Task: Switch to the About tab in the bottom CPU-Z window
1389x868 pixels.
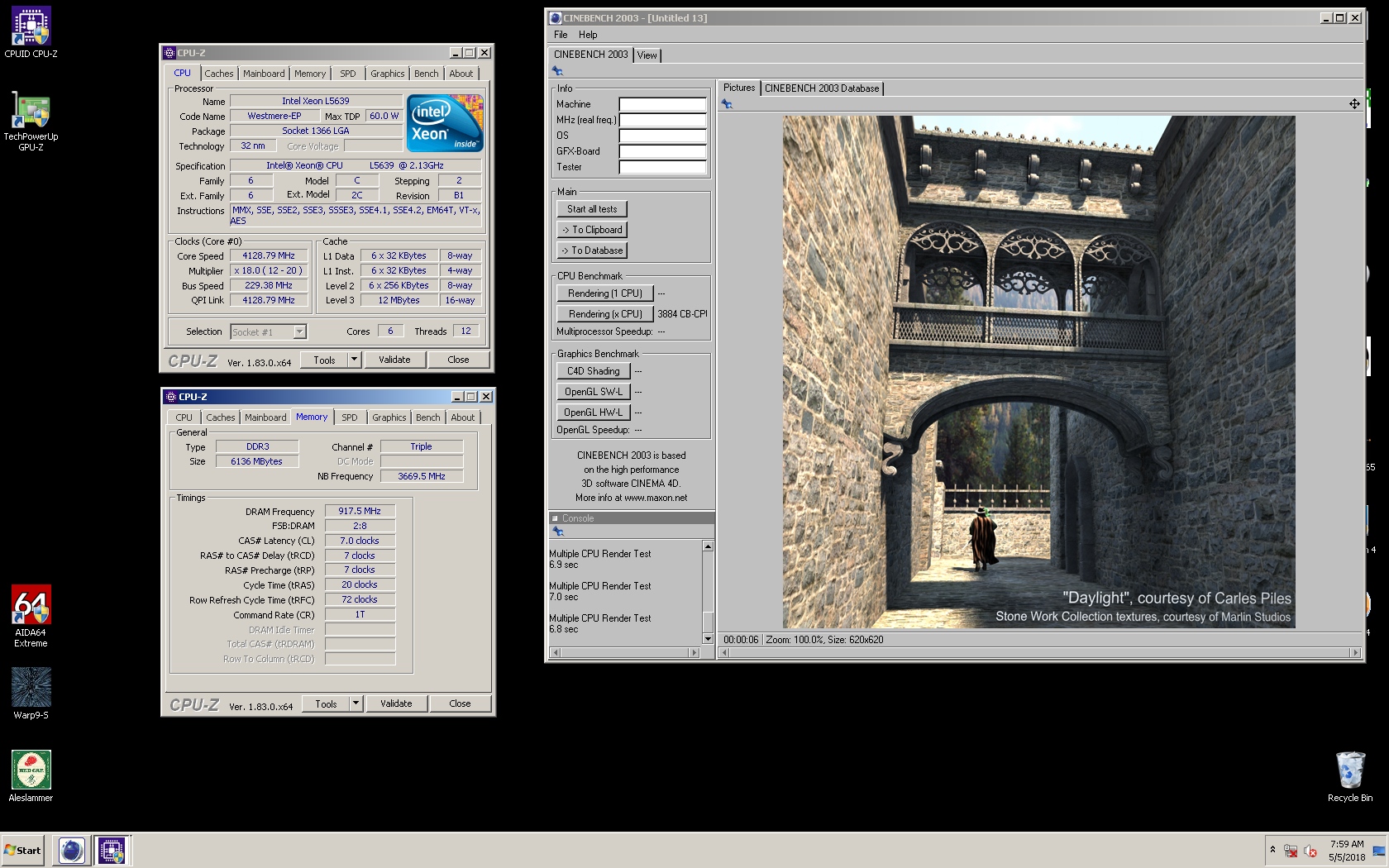Action: (463, 417)
